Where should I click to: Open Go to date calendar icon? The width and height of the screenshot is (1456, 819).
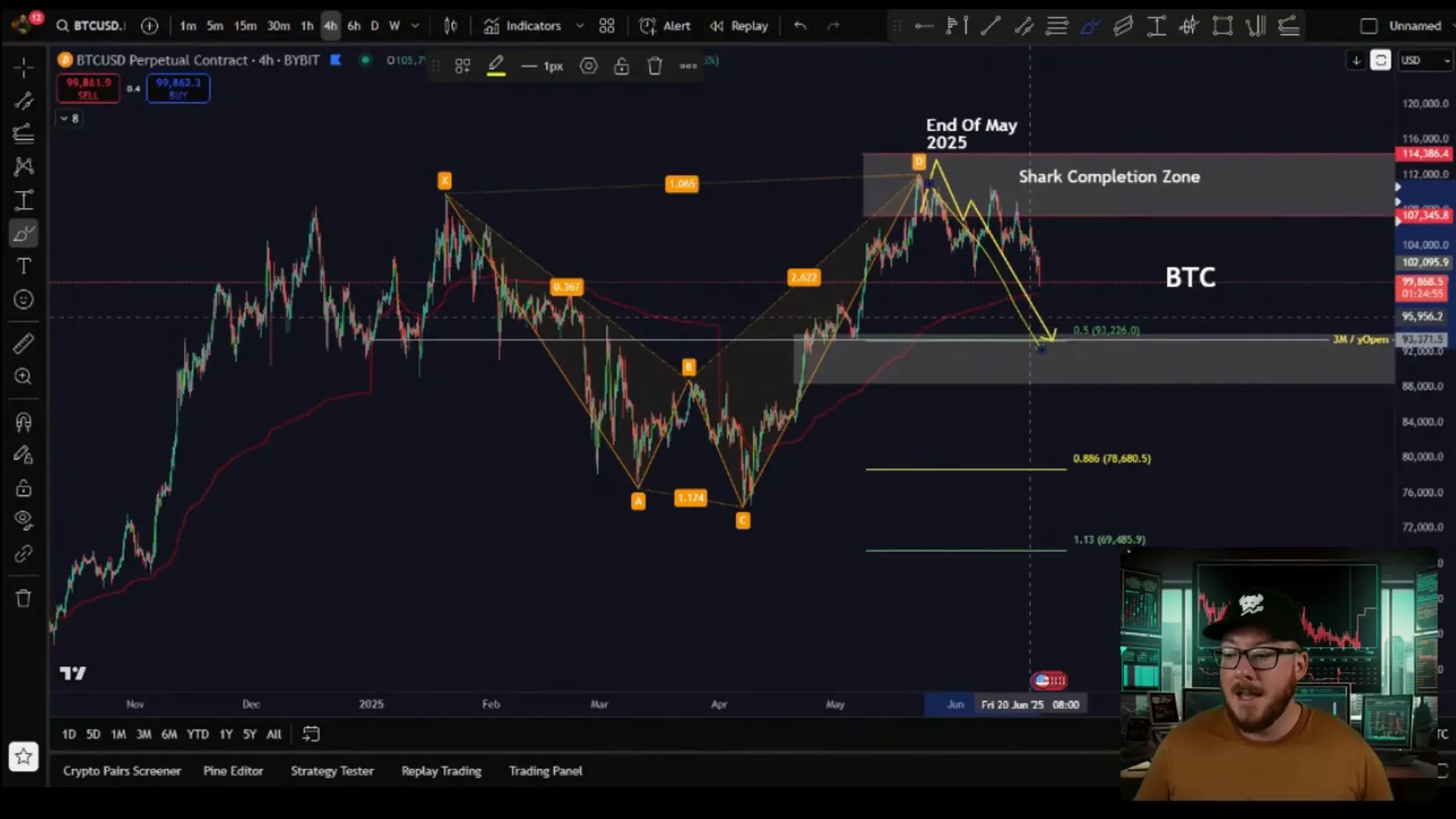[311, 734]
